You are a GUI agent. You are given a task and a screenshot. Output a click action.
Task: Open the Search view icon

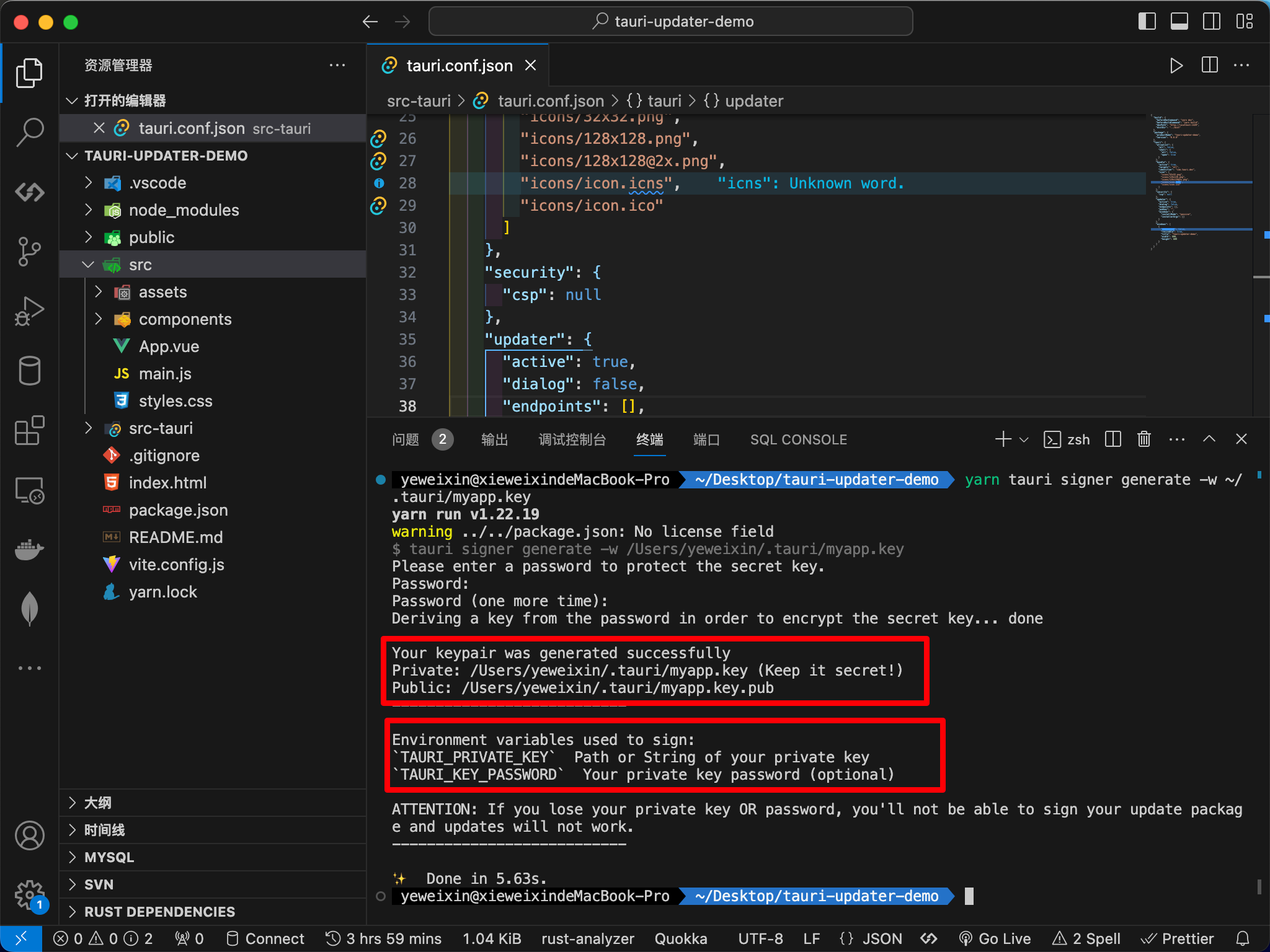coord(29,132)
